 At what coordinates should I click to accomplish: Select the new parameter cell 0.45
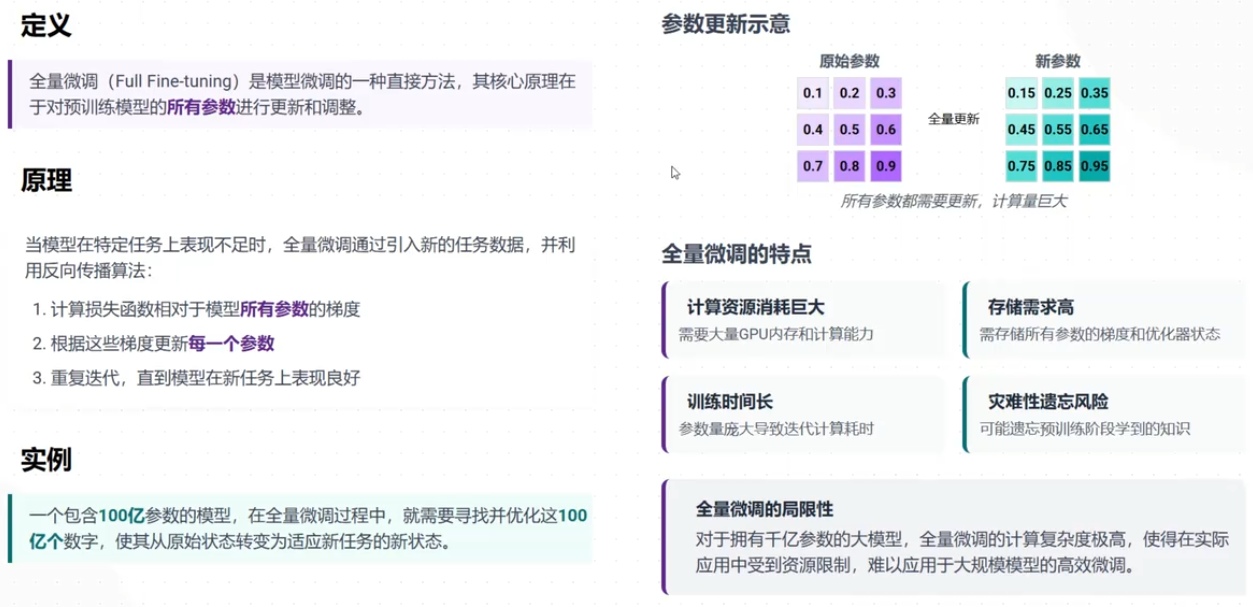coord(1021,130)
